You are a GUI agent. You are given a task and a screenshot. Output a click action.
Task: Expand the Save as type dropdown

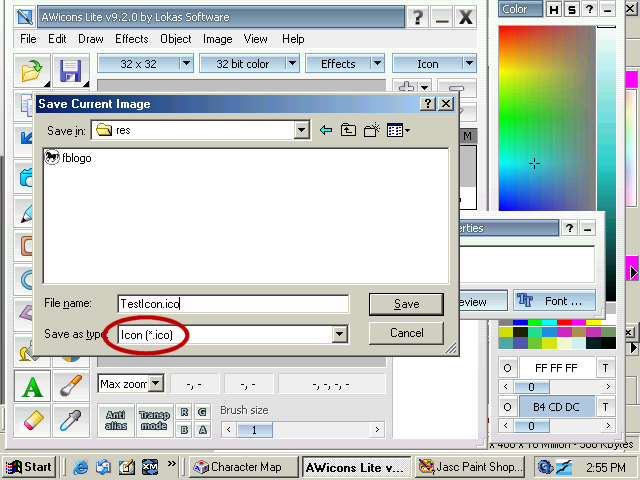click(340, 335)
